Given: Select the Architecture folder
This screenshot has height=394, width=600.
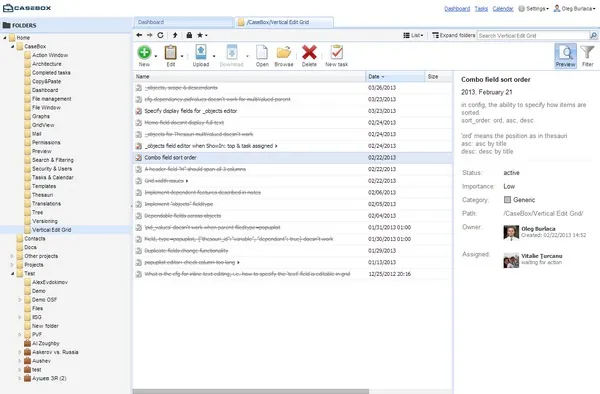Looking at the screenshot, I should click(x=47, y=64).
